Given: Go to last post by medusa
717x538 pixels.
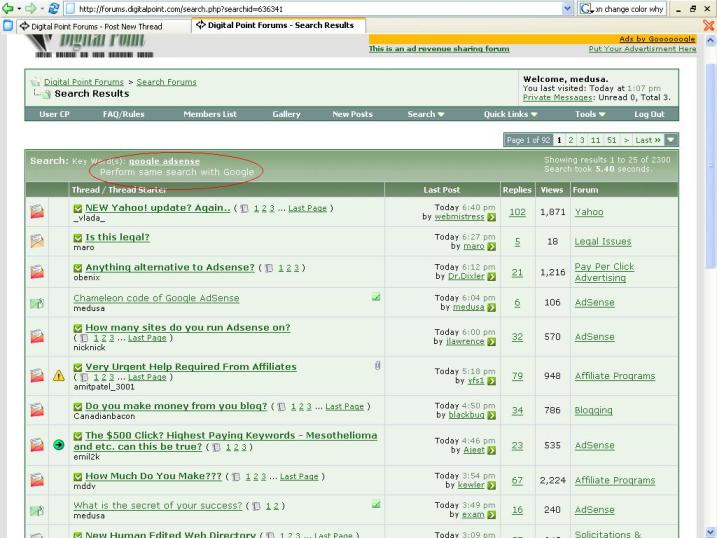Looking at the screenshot, I should pos(492,308).
